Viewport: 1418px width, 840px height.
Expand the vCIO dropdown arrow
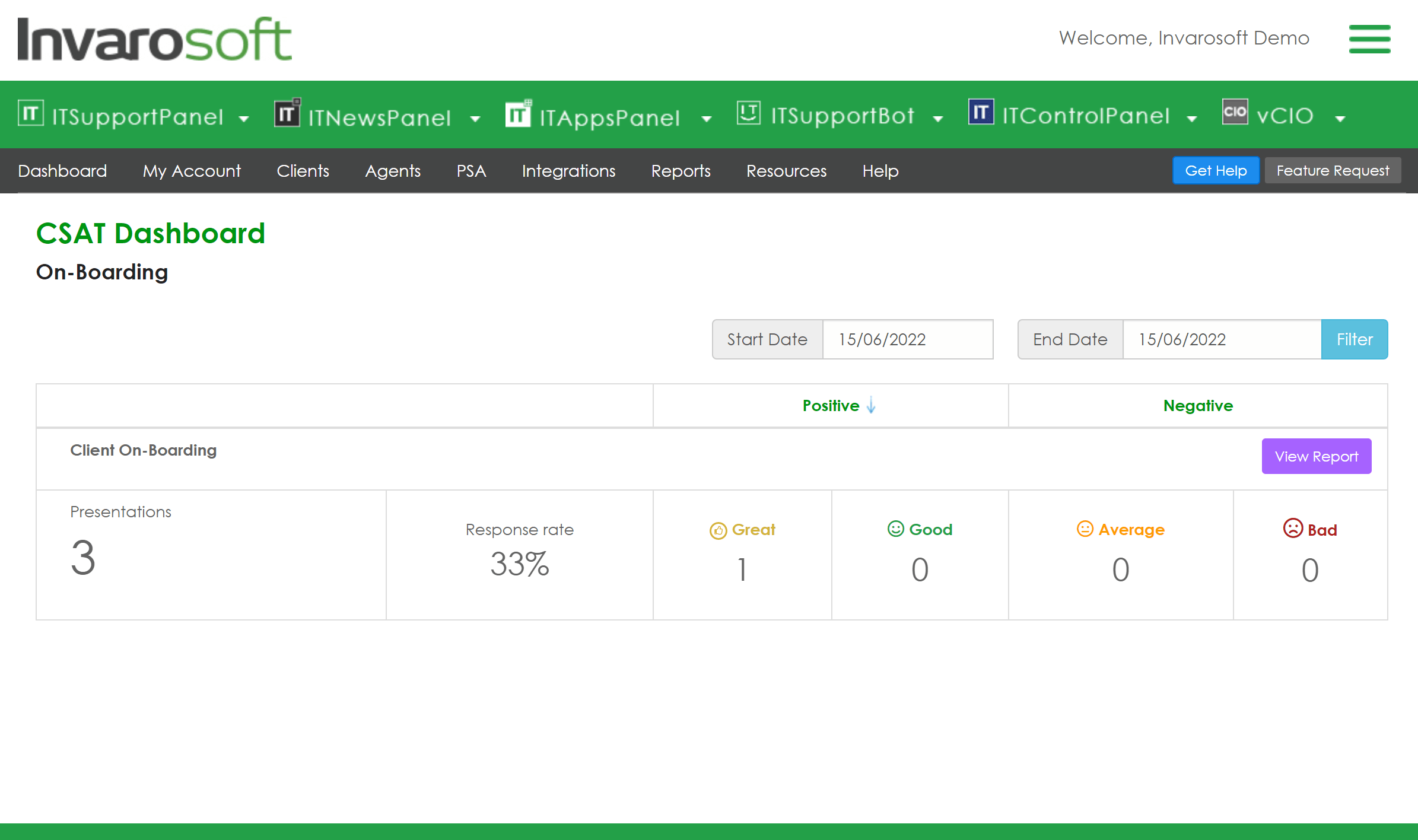1340,119
